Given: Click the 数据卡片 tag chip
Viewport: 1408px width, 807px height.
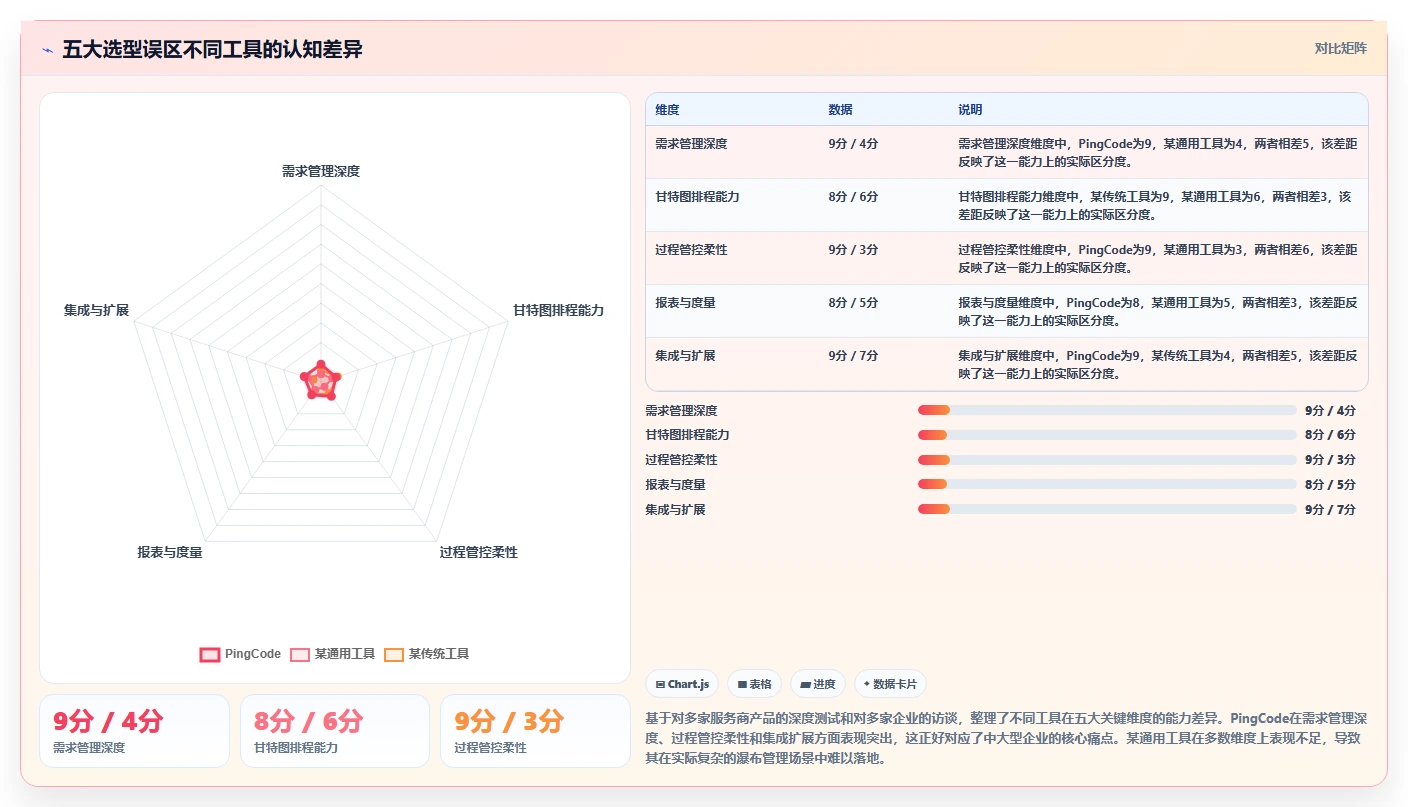Looking at the screenshot, I should (890, 684).
